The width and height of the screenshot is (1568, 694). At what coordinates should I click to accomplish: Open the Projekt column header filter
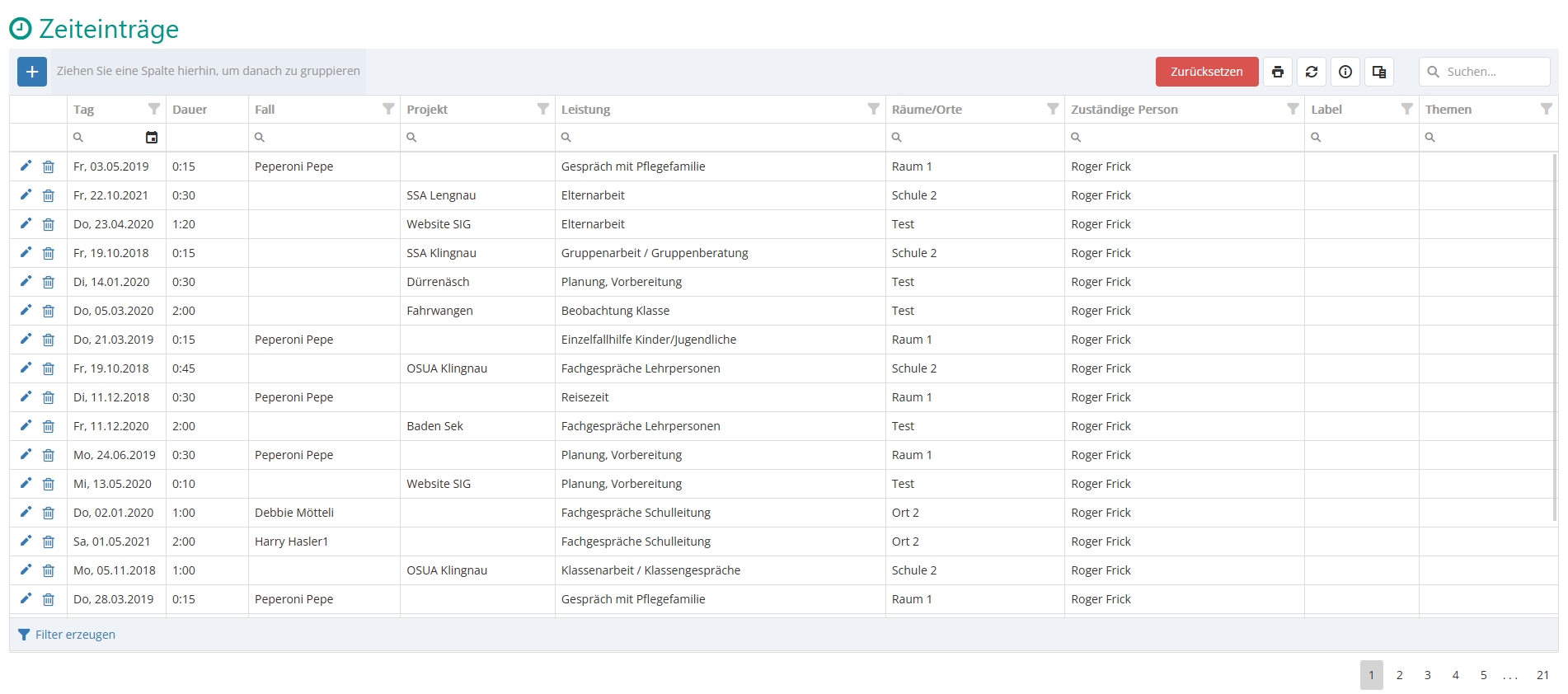pyautogui.click(x=543, y=109)
